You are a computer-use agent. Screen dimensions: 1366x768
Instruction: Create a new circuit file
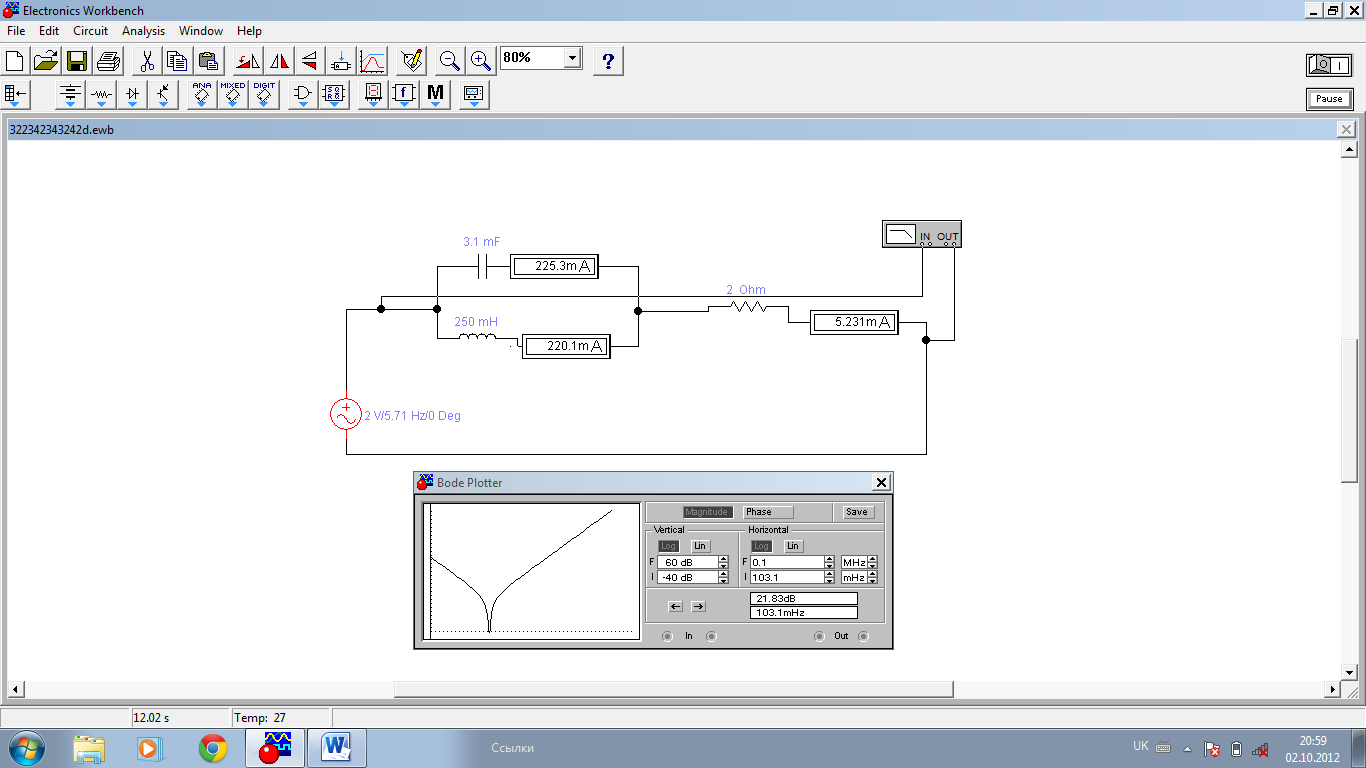[x=15, y=61]
